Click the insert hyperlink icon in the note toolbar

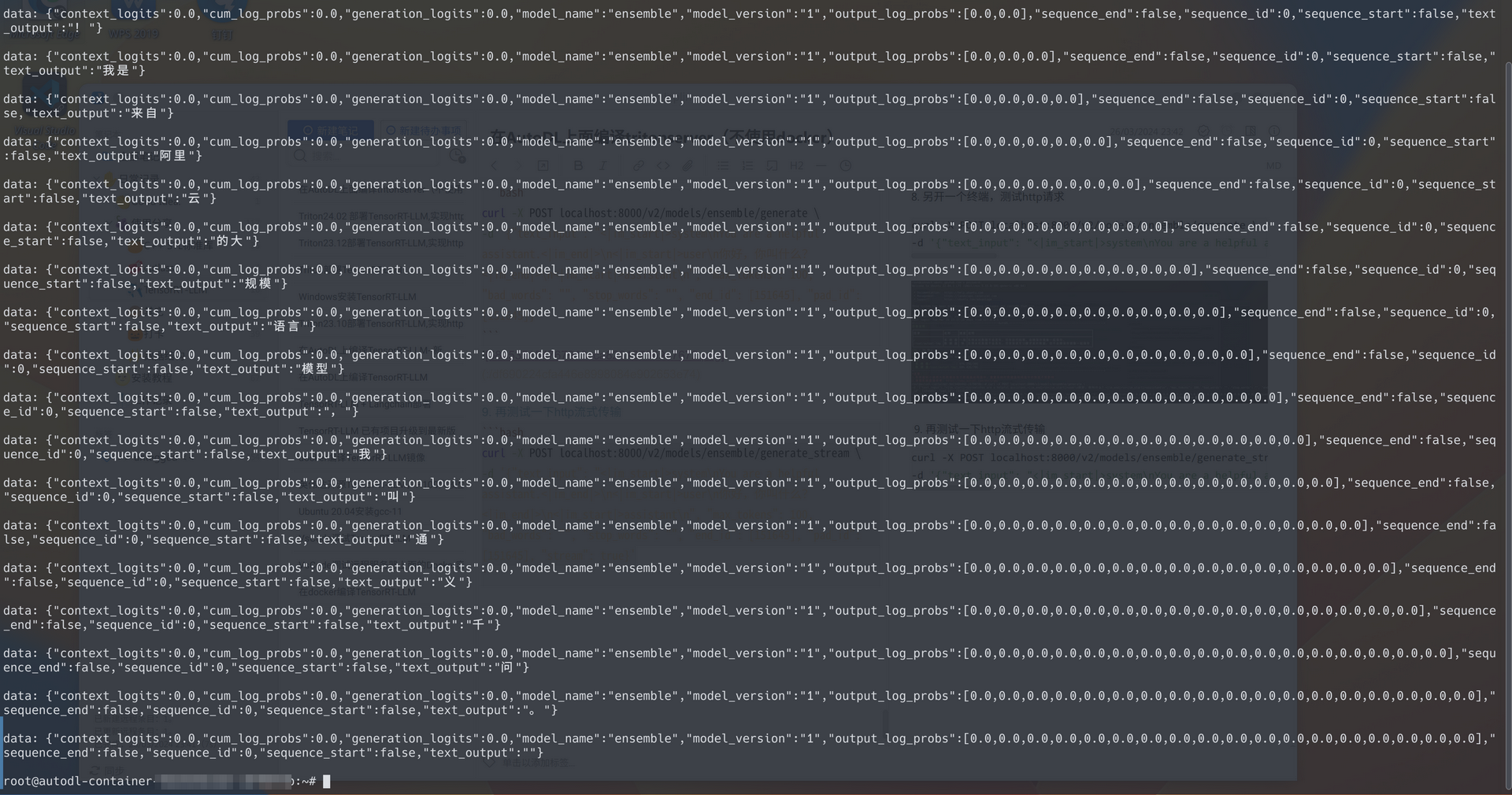click(638, 165)
